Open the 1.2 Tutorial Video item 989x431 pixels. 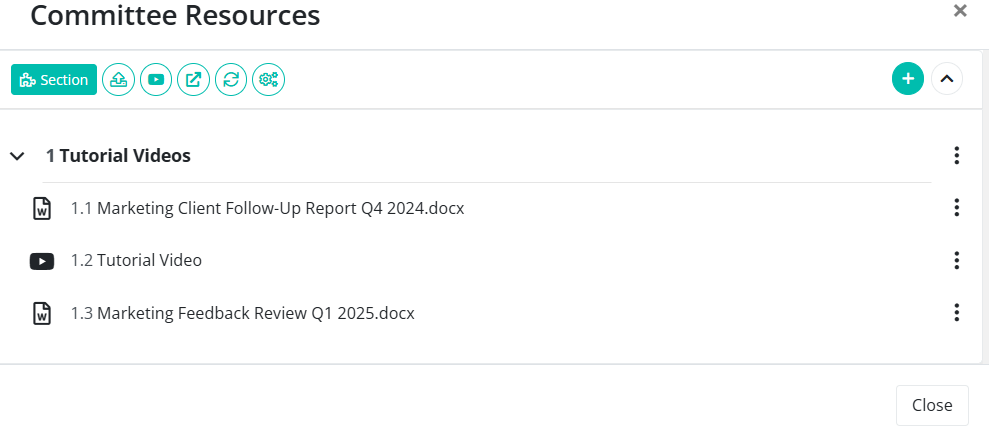tap(136, 260)
